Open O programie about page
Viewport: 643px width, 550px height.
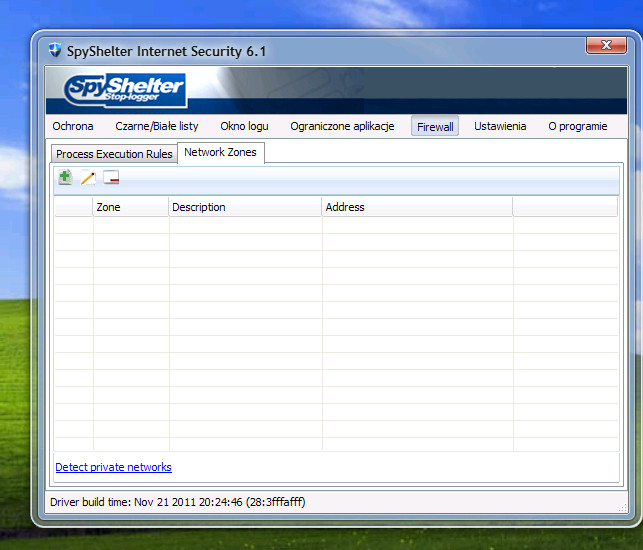pyautogui.click(x=578, y=126)
